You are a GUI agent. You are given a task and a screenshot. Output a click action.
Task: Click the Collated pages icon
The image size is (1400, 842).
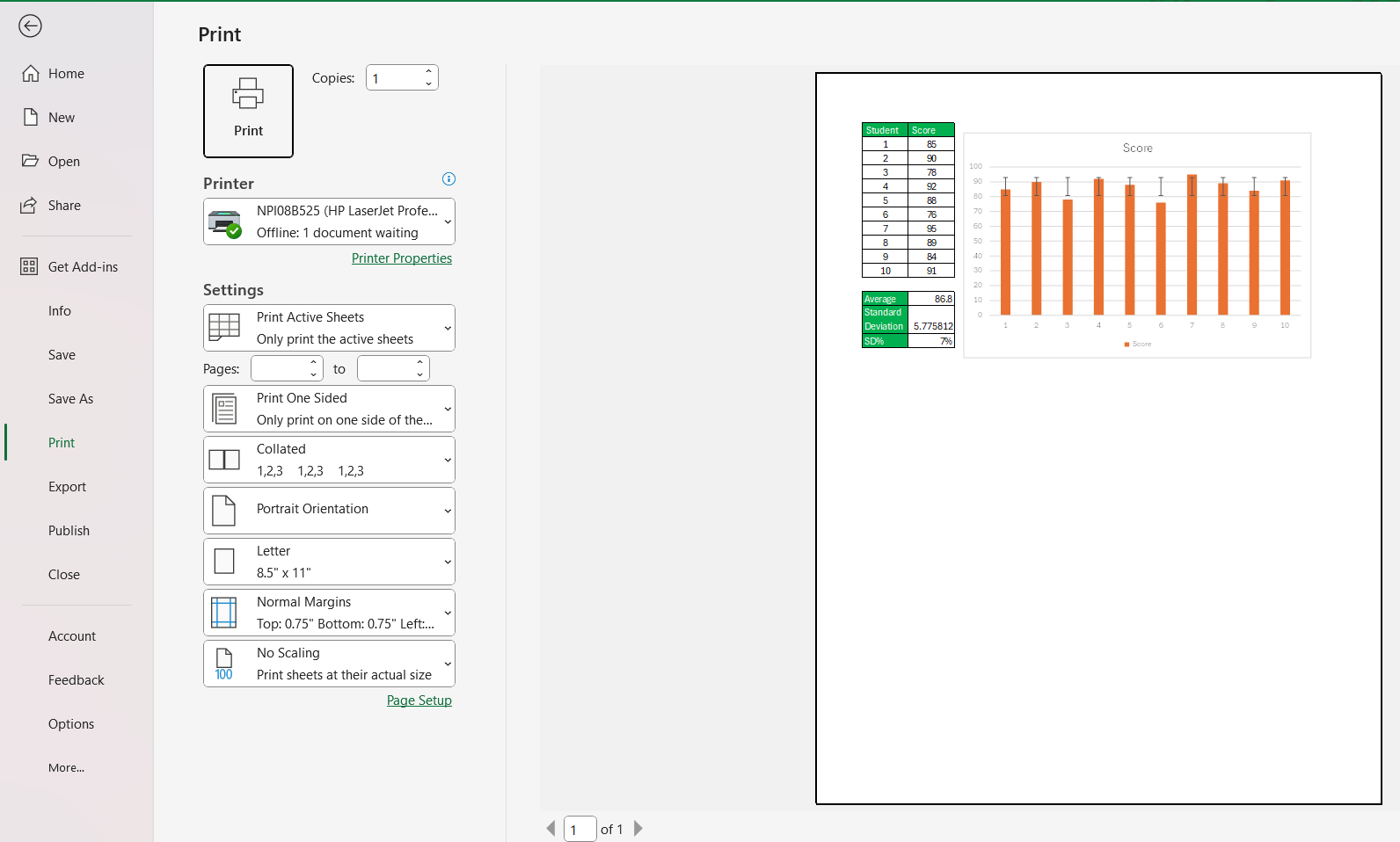pyautogui.click(x=224, y=460)
